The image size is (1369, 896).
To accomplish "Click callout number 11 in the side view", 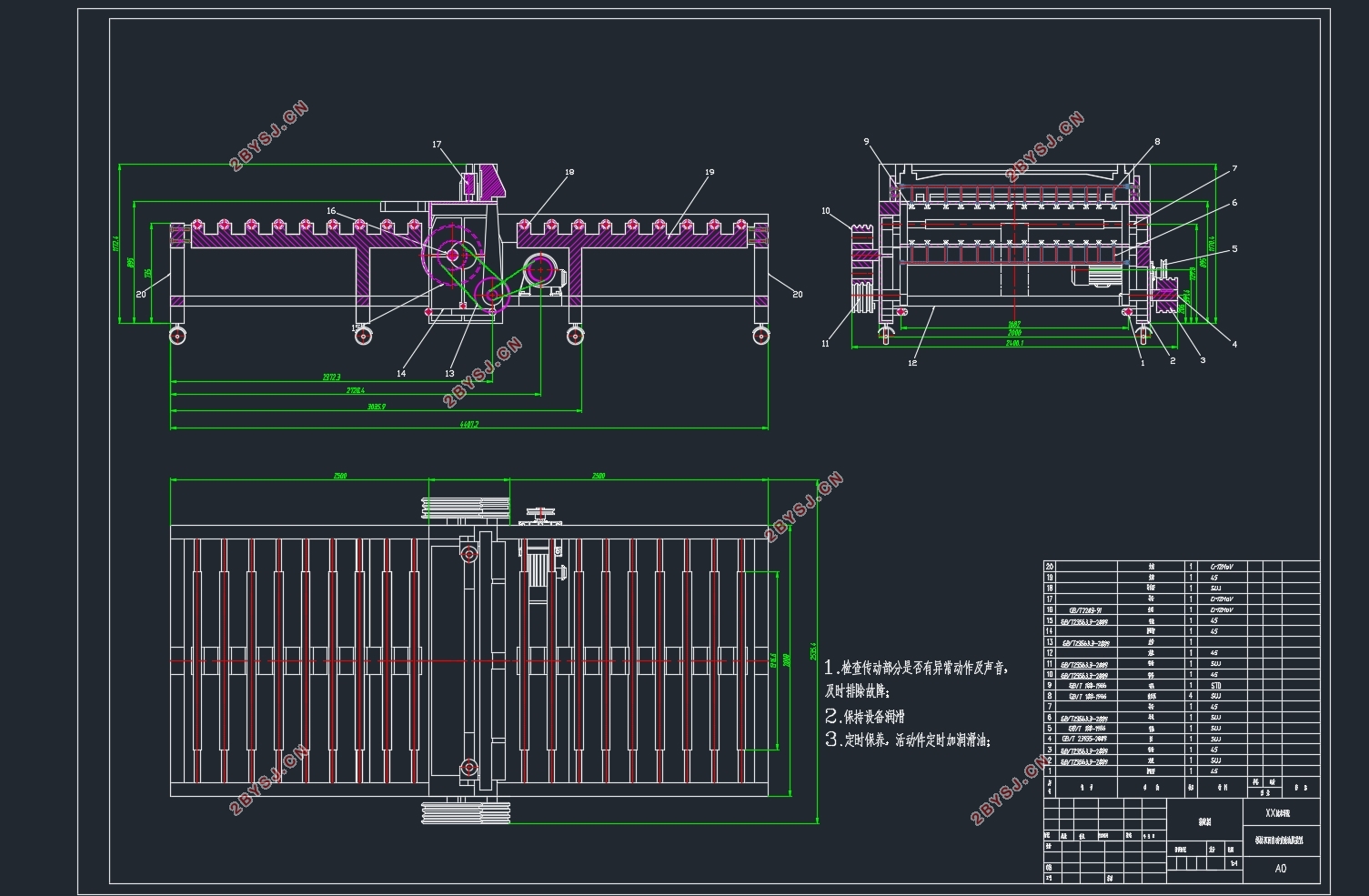I will click(826, 344).
